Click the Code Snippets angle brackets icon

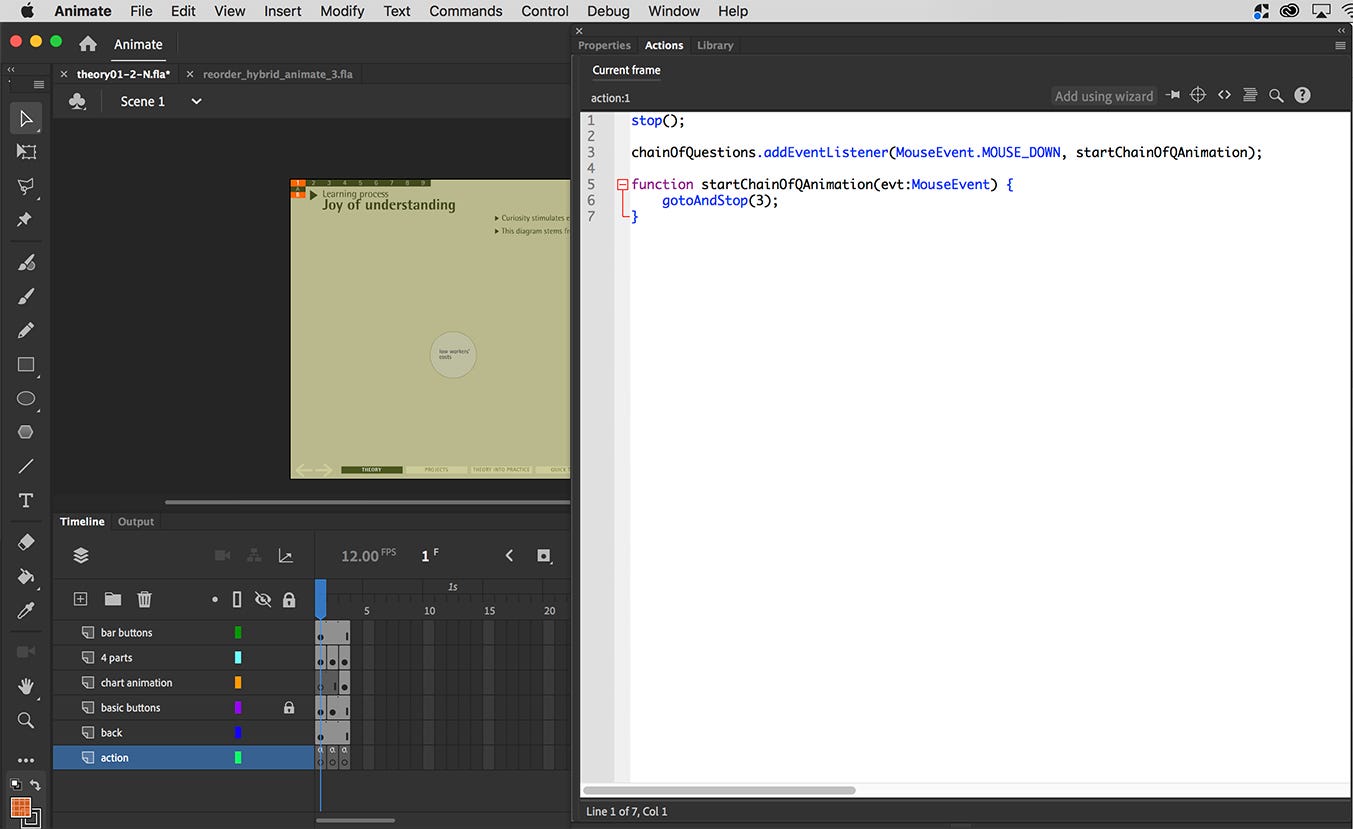(1224, 95)
